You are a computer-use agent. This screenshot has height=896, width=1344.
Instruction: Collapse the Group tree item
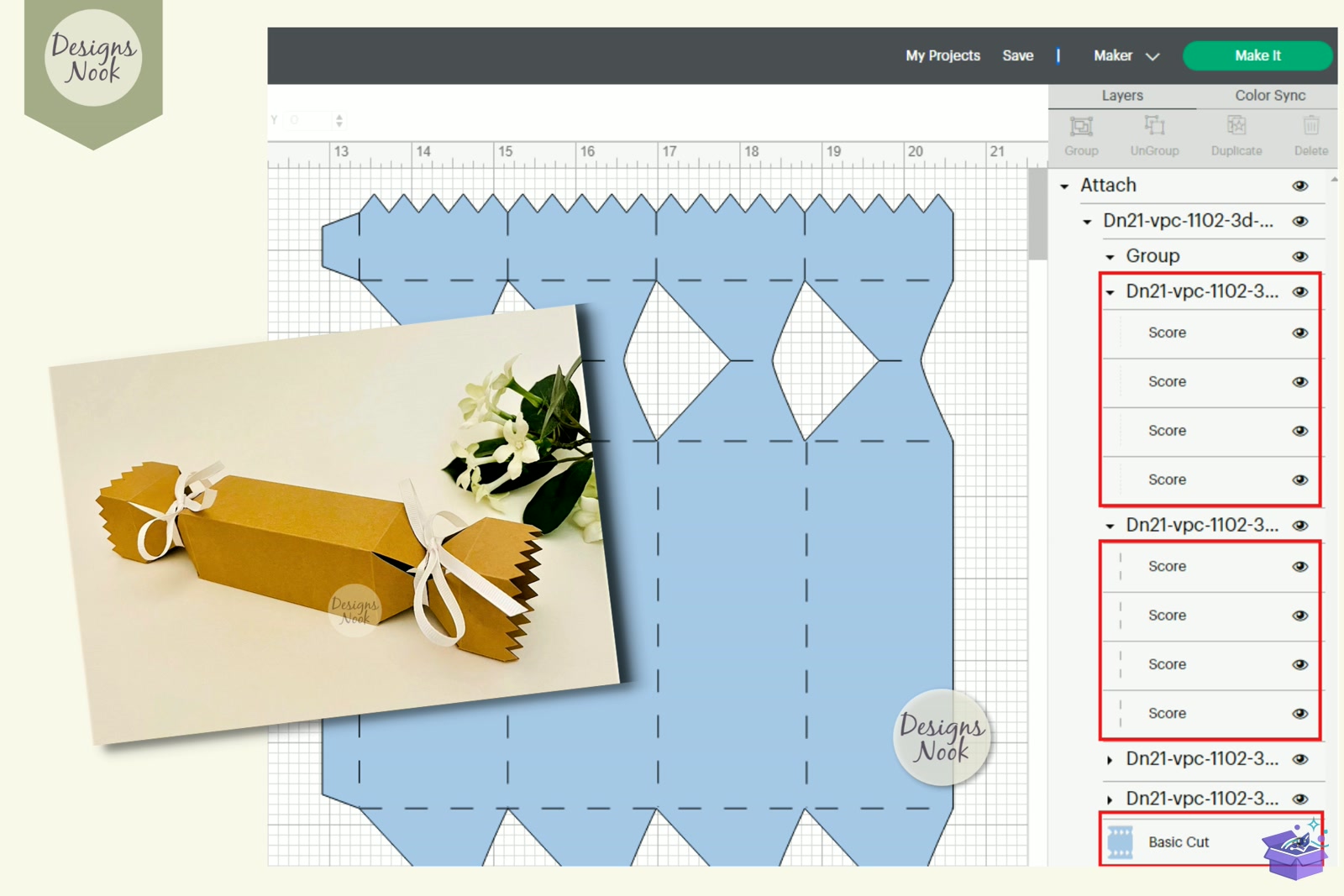coord(1110,257)
